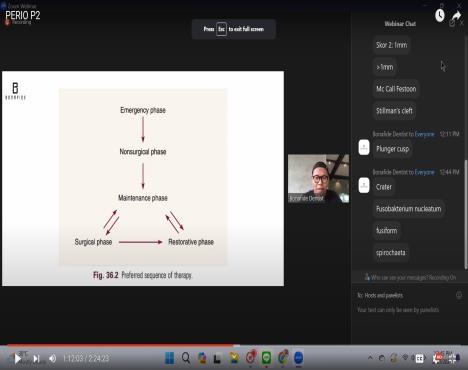
Task: Open the colorful Copilot taskbar icon
Action: [202, 358]
